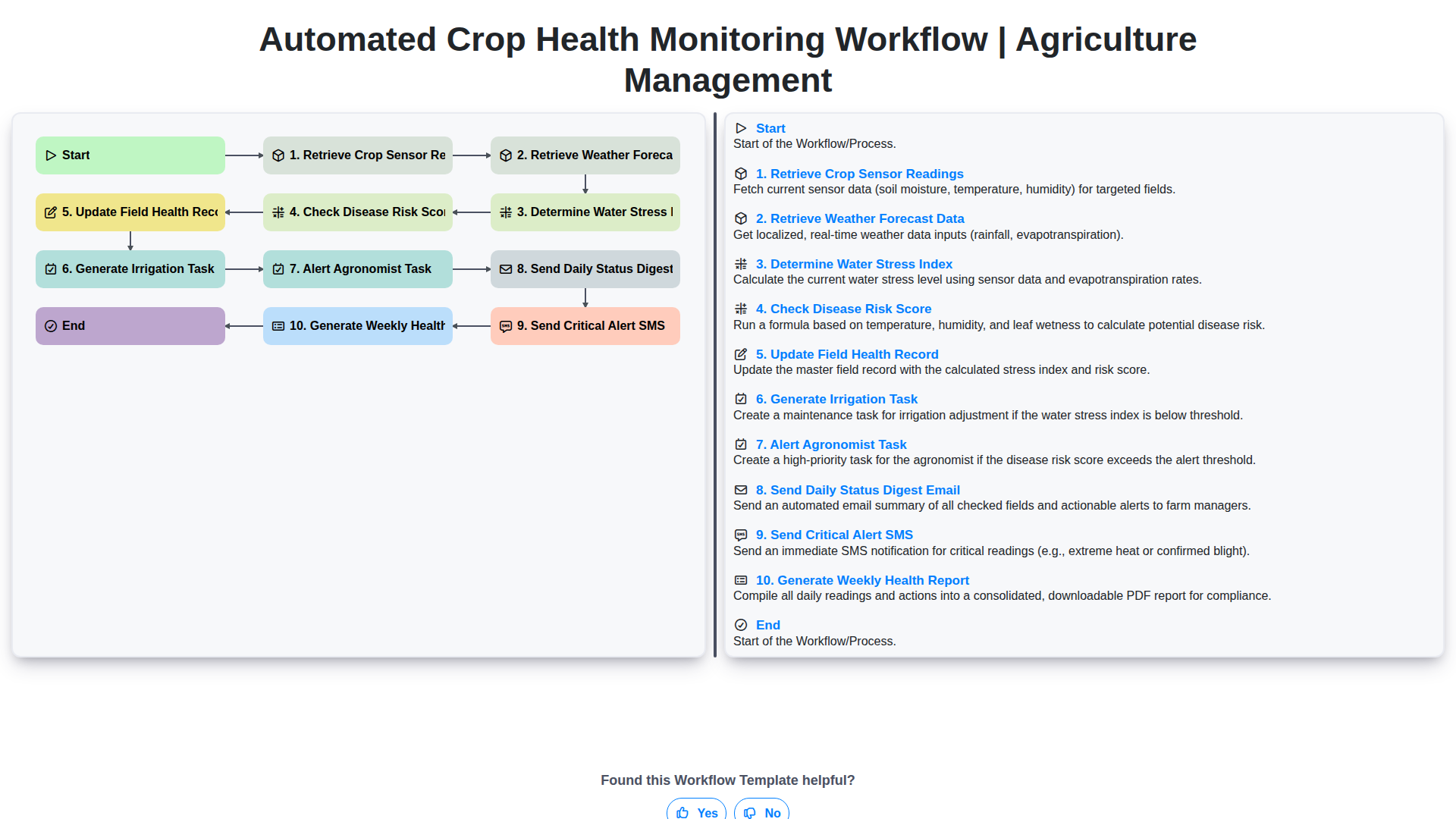The height and width of the screenshot is (819, 1456).
Task: Click the thumbs-down icon in the No button
Action: [x=749, y=812]
